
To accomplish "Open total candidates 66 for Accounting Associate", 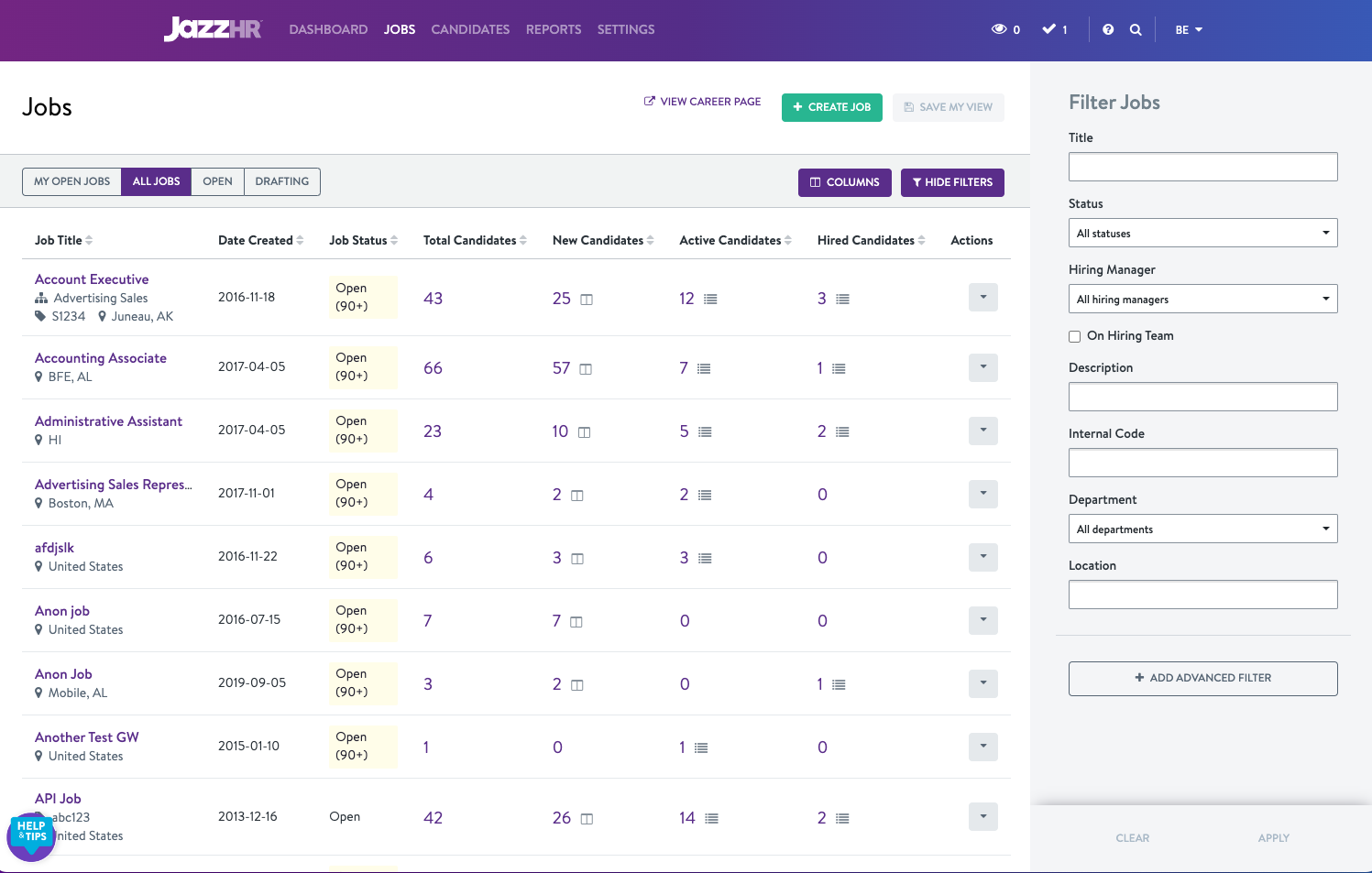I will click(x=433, y=368).
